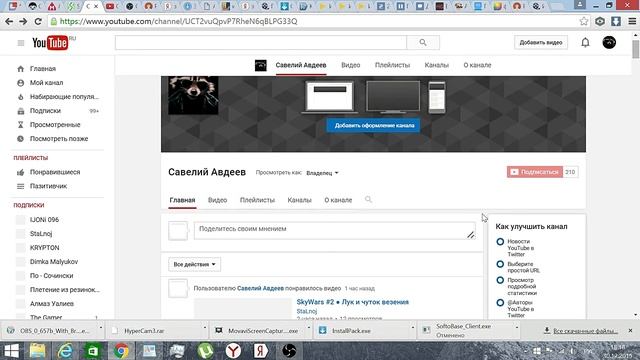Click the Пазитивчик playlist icon
640x360 pixels.
pos(20,186)
